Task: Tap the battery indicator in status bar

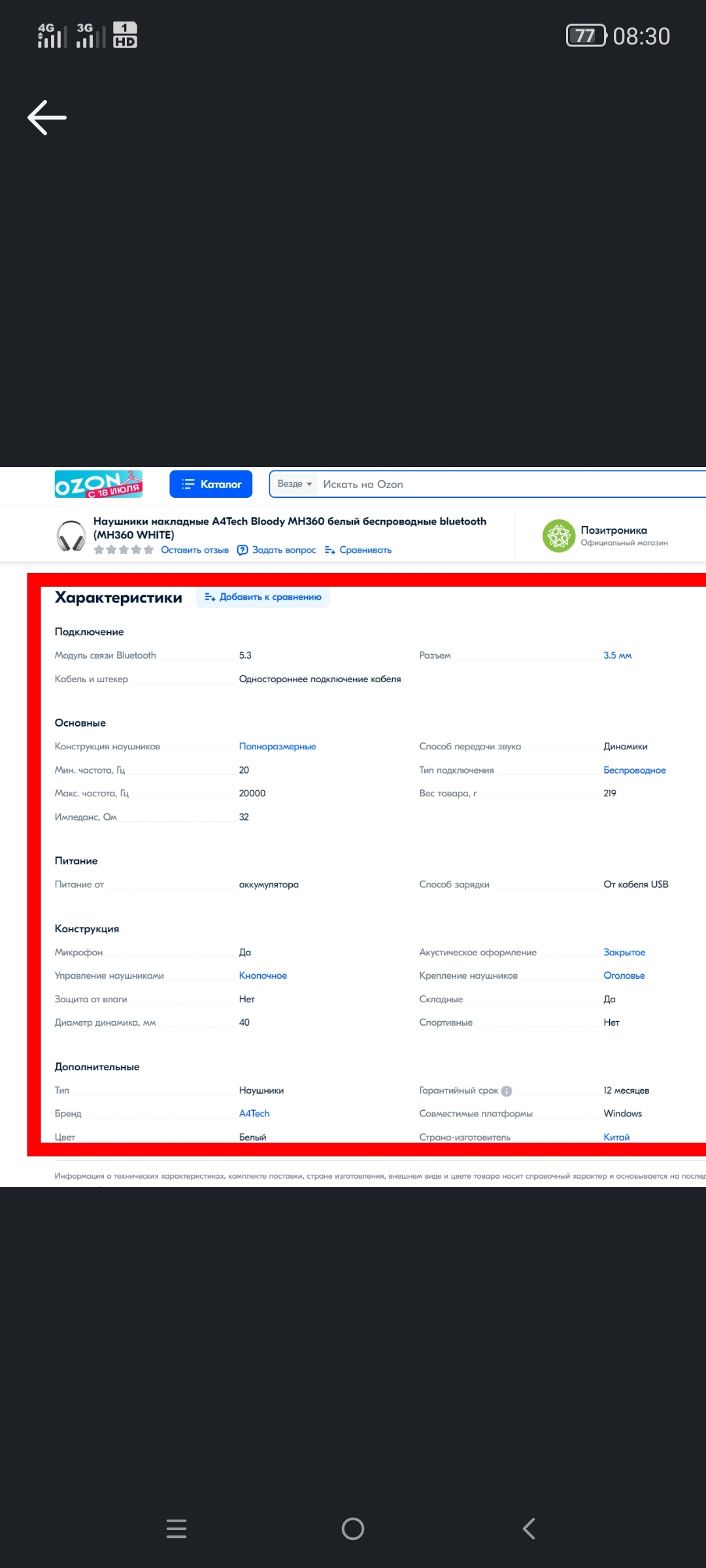Action: pyautogui.click(x=586, y=36)
